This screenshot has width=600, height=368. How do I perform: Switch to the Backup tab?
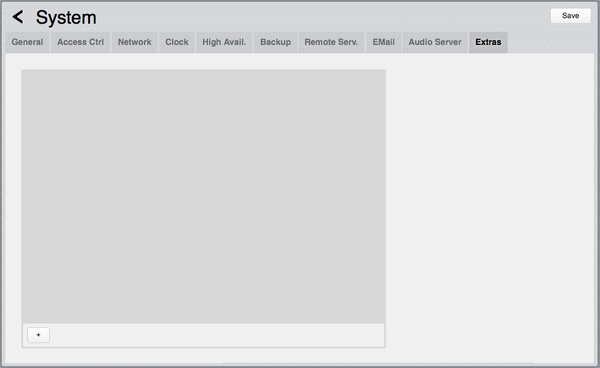click(276, 42)
